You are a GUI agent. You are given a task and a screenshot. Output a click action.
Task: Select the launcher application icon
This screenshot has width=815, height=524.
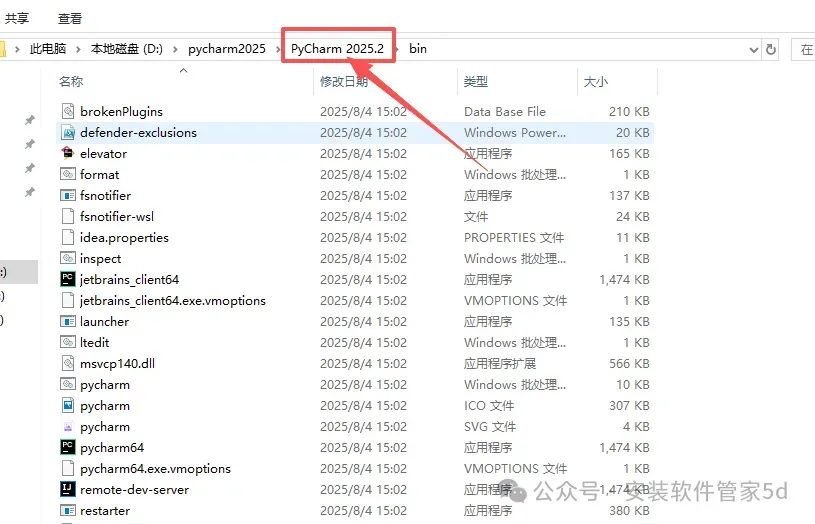pyautogui.click(x=68, y=321)
